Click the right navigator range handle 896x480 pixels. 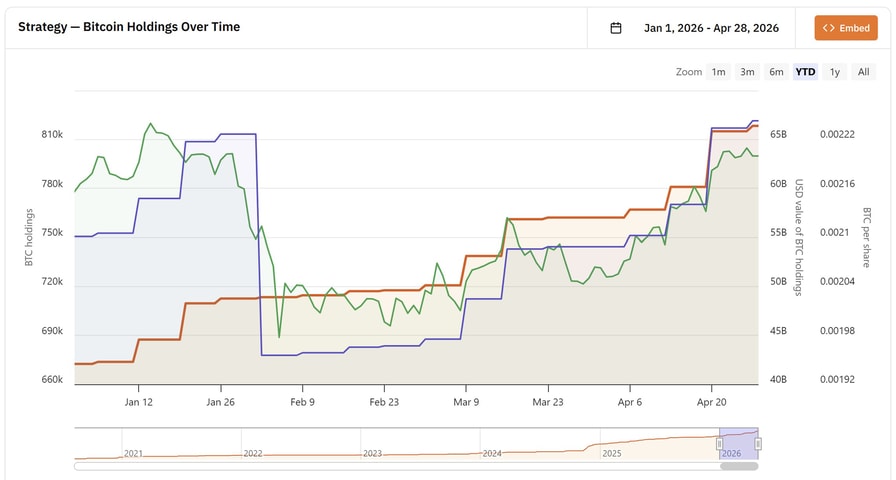(x=758, y=443)
